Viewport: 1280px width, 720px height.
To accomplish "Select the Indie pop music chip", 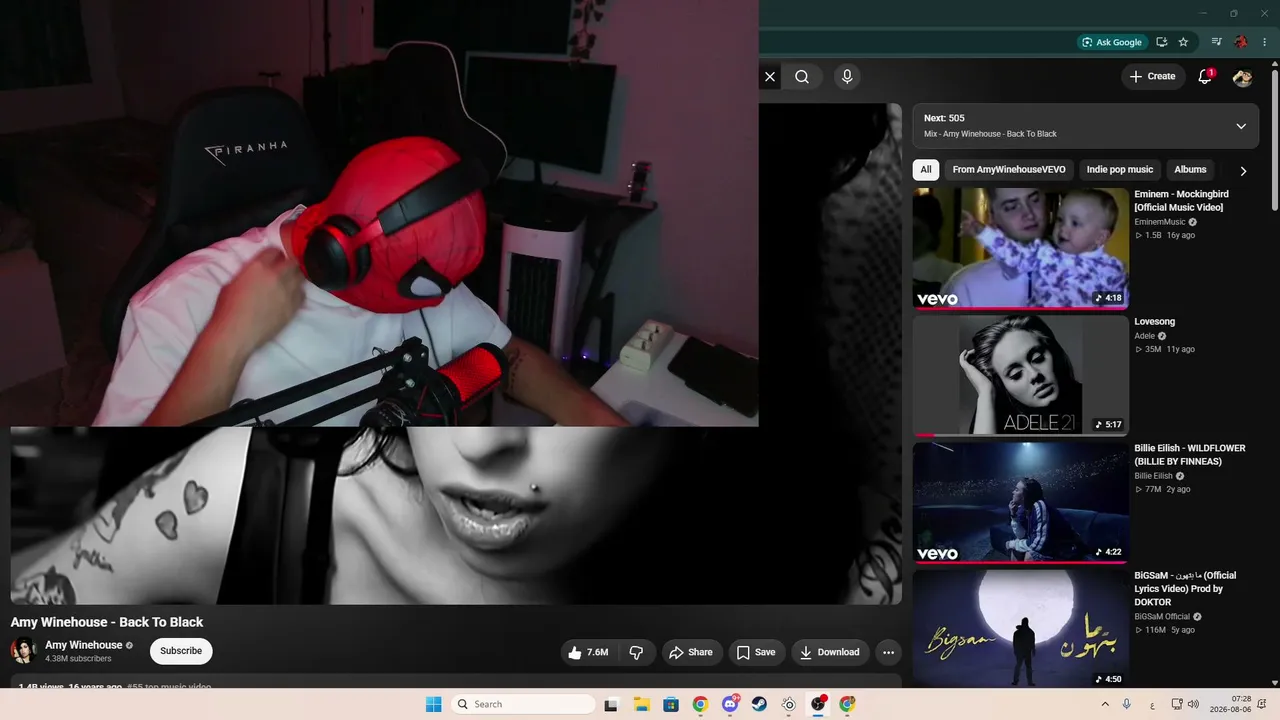I will click(x=1120, y=170).
